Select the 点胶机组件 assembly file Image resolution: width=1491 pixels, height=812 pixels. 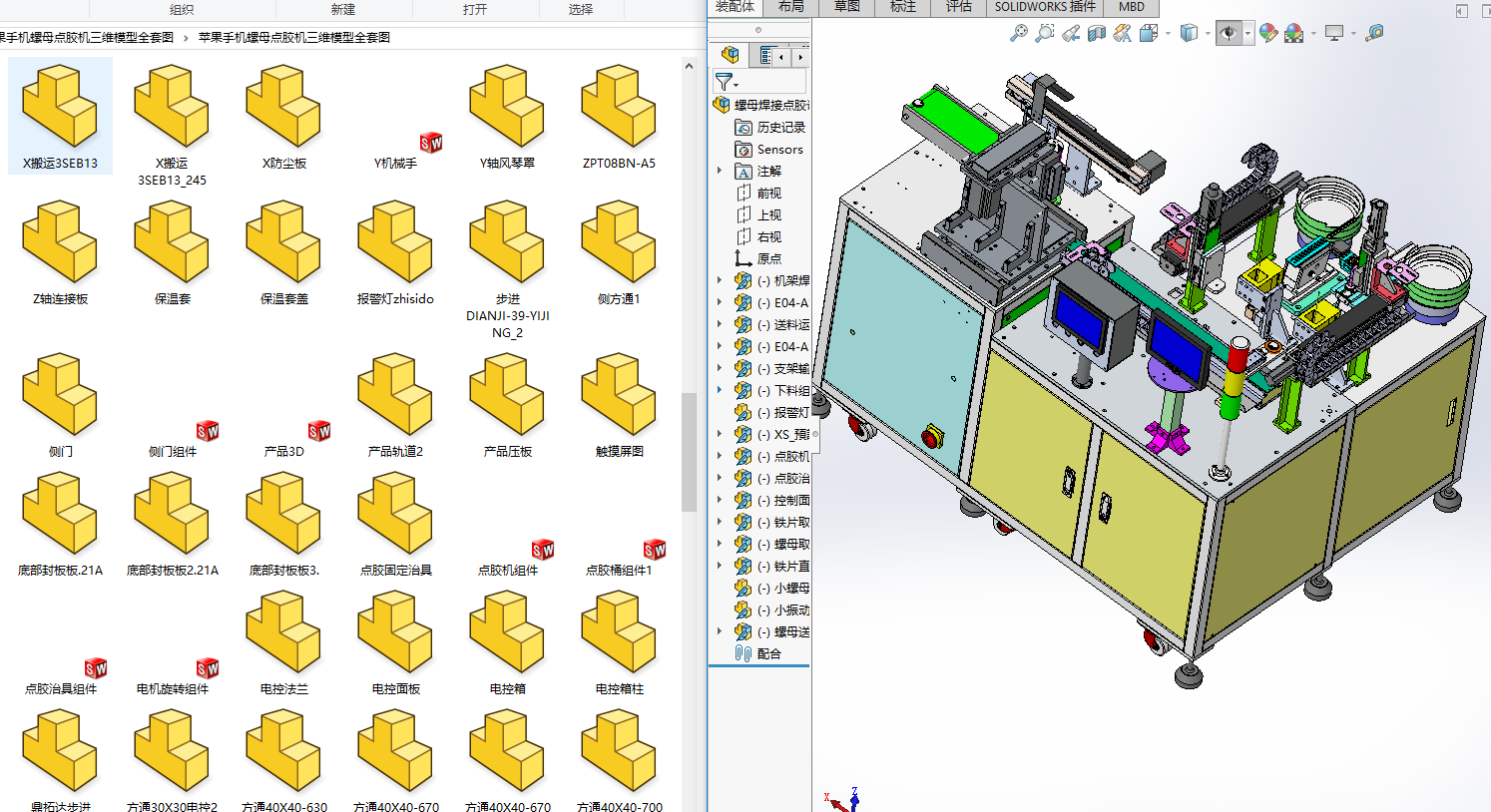[507, 559]
